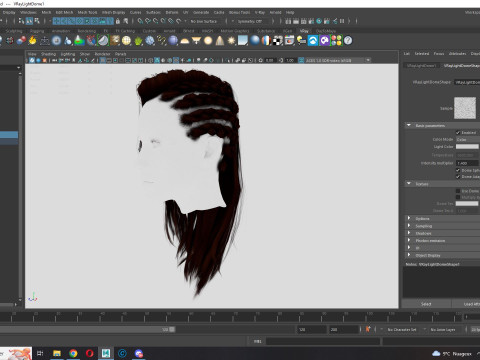Click the yellow grid globe shelf icon
Screen dimensions: 480x360
click(126, 41)
